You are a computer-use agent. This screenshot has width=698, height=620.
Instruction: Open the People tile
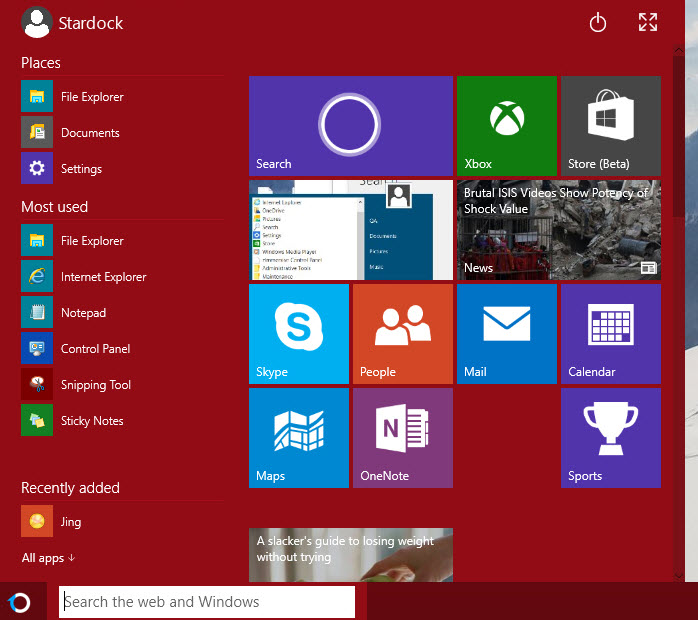tap(403, 334)
